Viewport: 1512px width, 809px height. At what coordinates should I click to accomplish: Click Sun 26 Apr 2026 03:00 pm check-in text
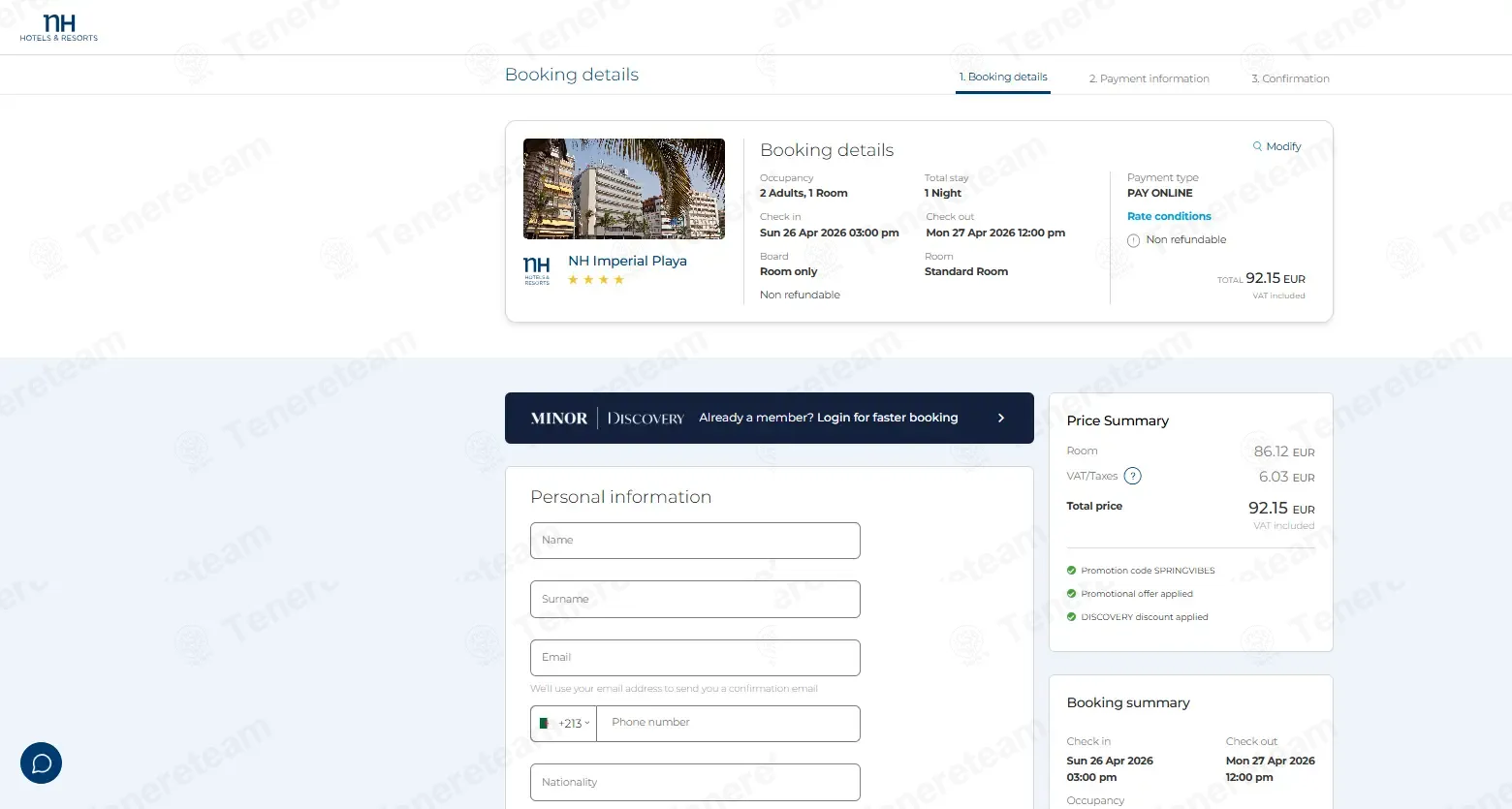tap(829, 233)
